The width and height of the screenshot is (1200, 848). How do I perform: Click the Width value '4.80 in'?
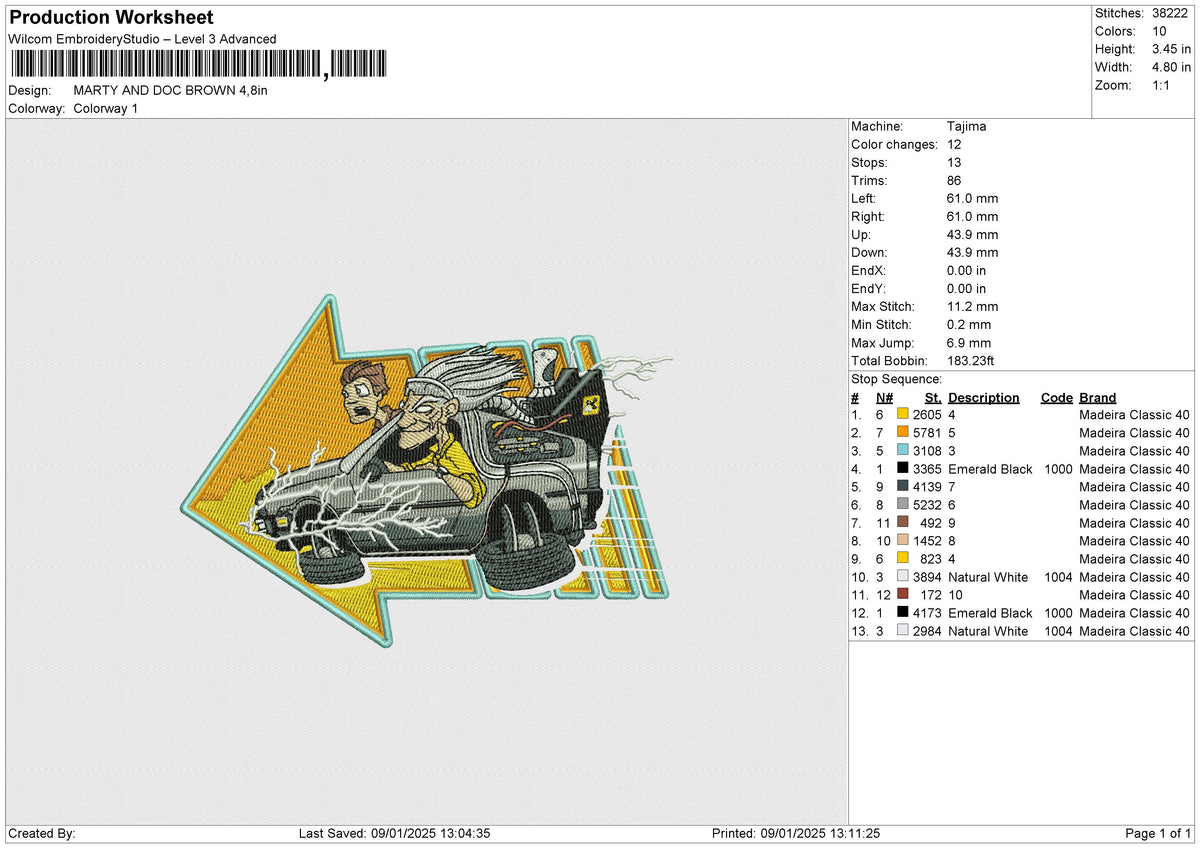[x=1171, y=67]
